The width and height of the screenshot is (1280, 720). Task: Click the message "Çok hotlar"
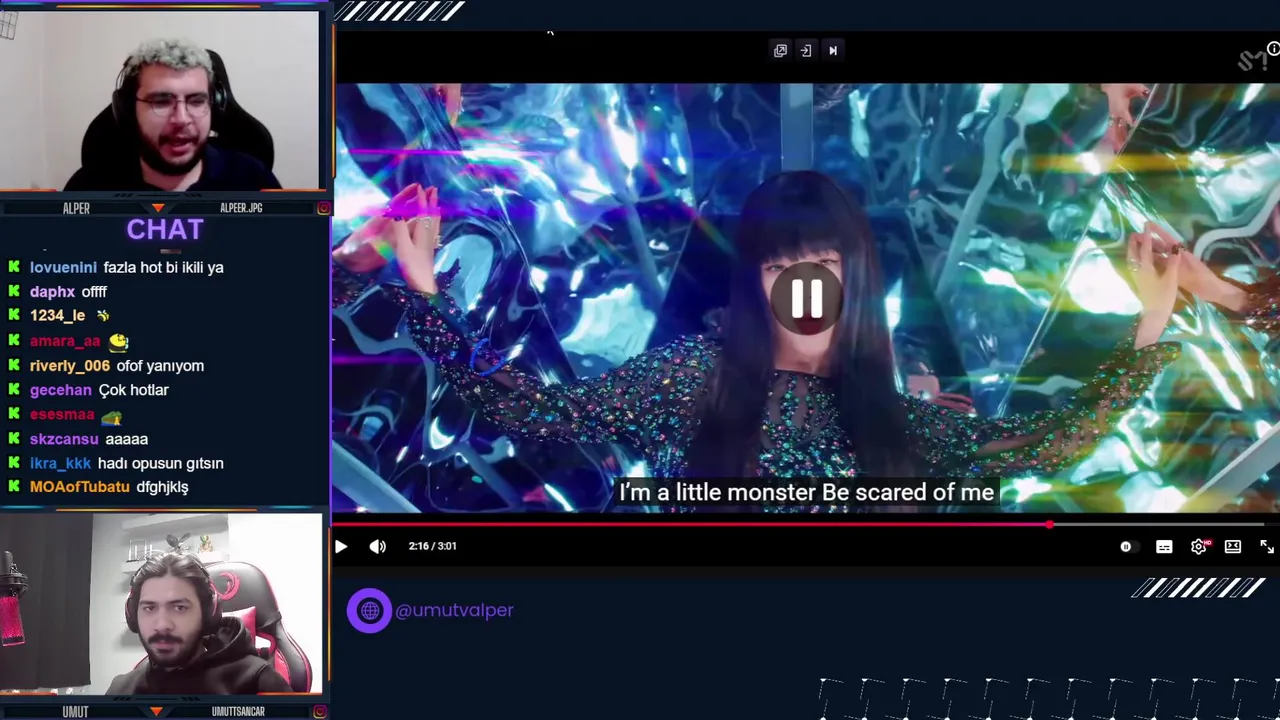[x=133, y=390]
